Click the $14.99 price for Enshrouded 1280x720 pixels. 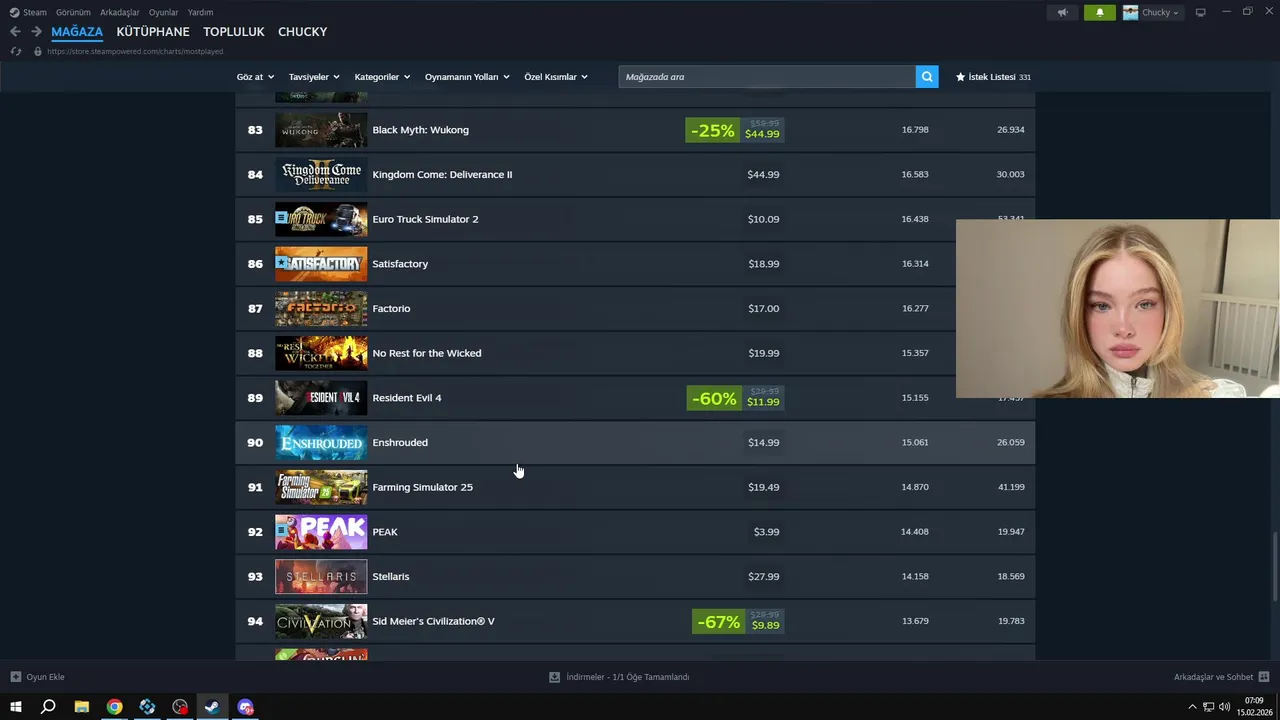[x=764, y=443]
